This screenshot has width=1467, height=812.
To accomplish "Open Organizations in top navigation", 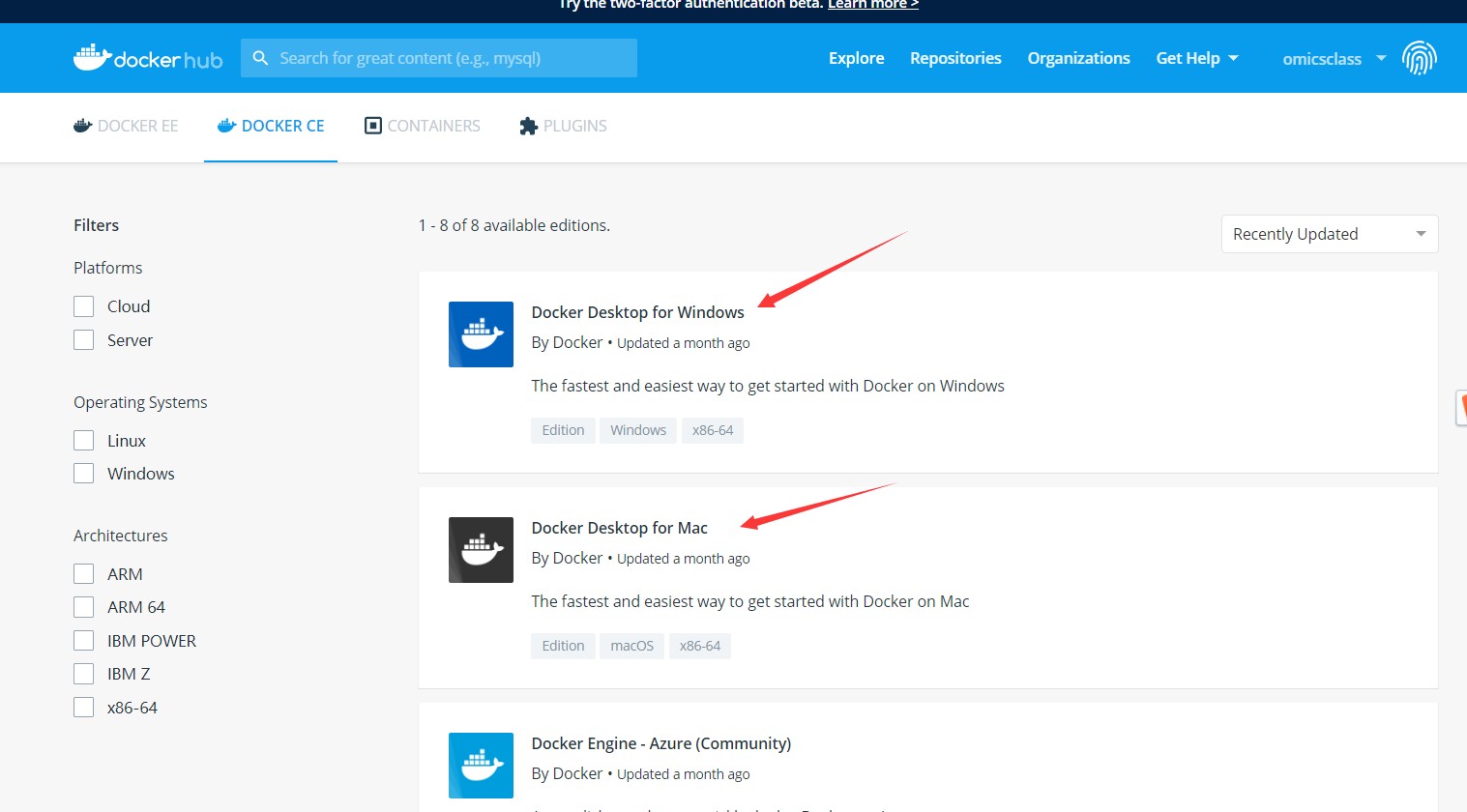I will pyautogui.click(x=1078, y=58).
